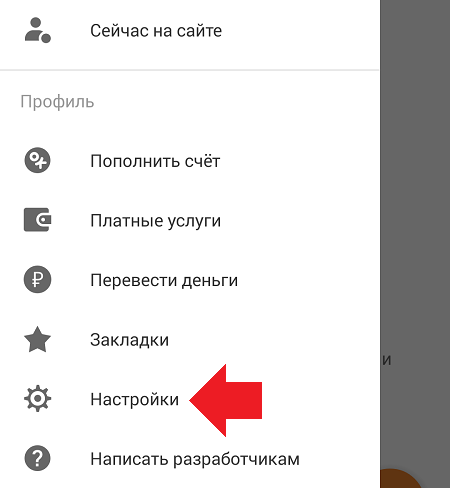Open Платные услуги entry
This screenshot has width=450, height=488.
point(189,220)
